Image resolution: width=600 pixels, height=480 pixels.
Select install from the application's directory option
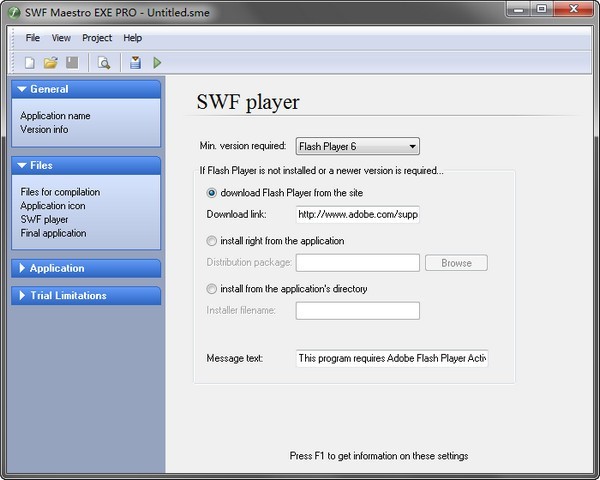(x=211, y=289)
